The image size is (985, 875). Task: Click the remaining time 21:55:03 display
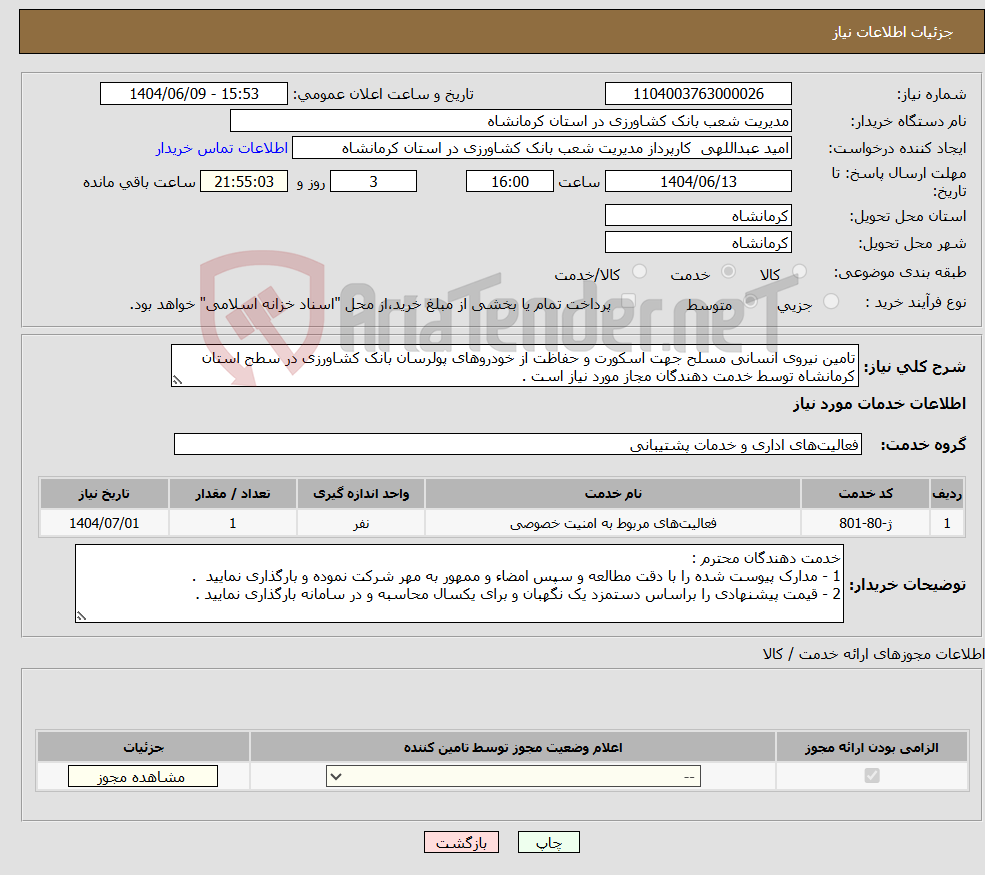[x=244, y=181]
